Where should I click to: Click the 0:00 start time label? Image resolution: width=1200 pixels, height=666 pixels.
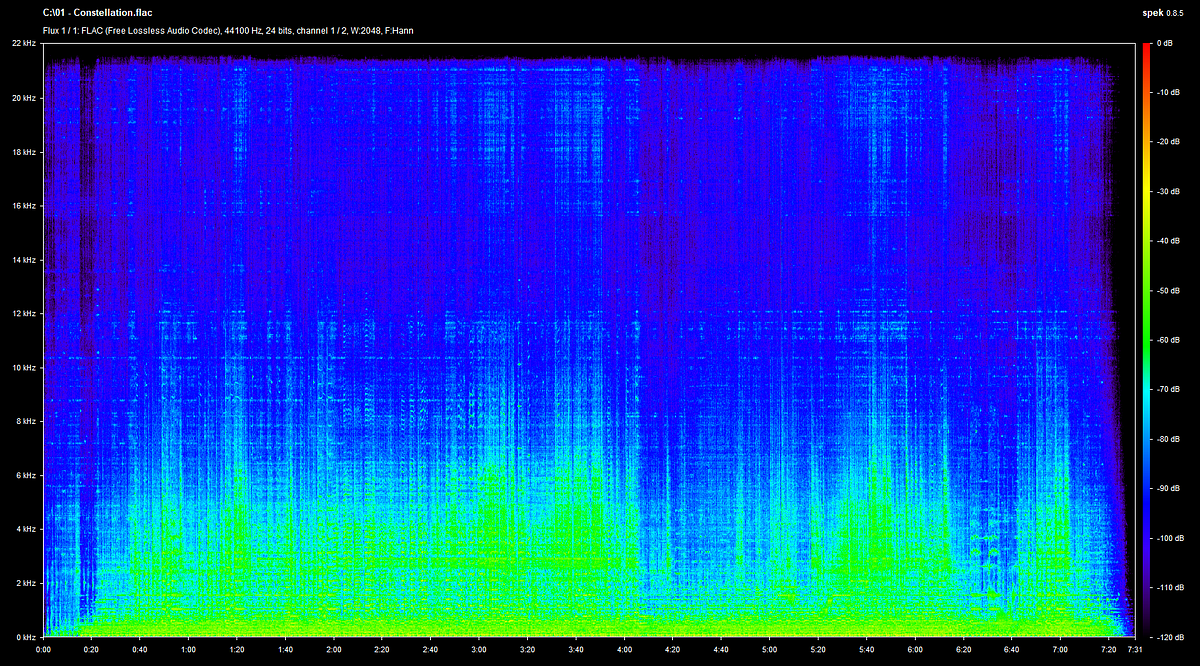tap(44, 649)
